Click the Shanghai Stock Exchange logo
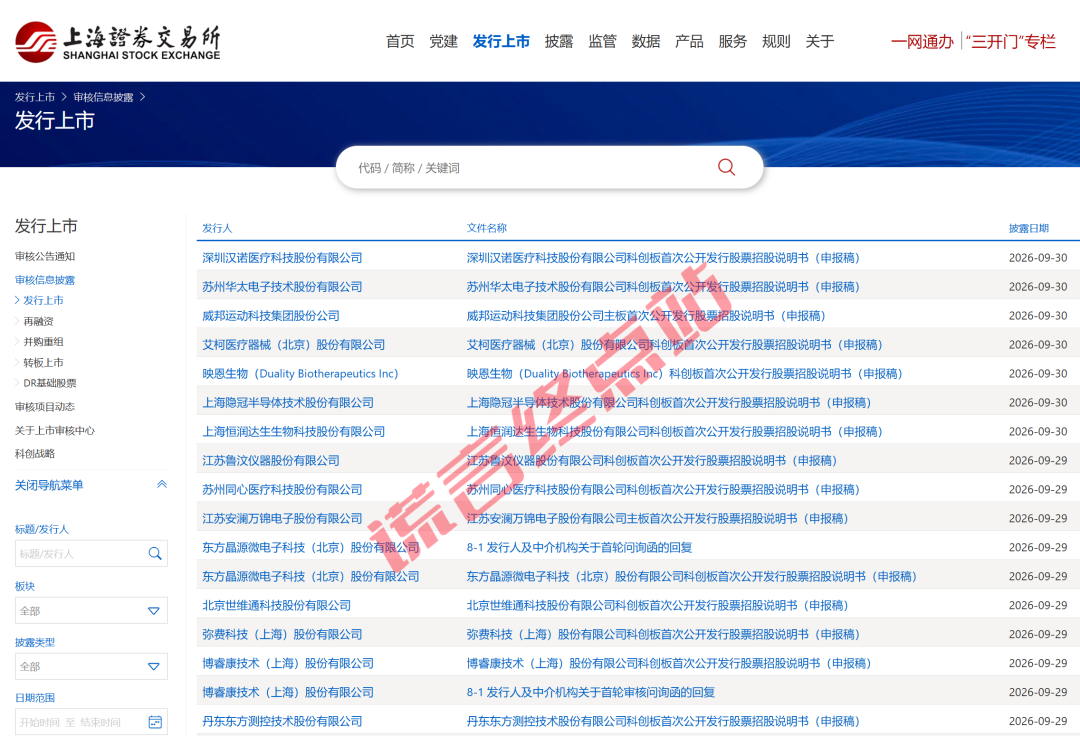The image size is (1080, 736). tap(118, 42)
